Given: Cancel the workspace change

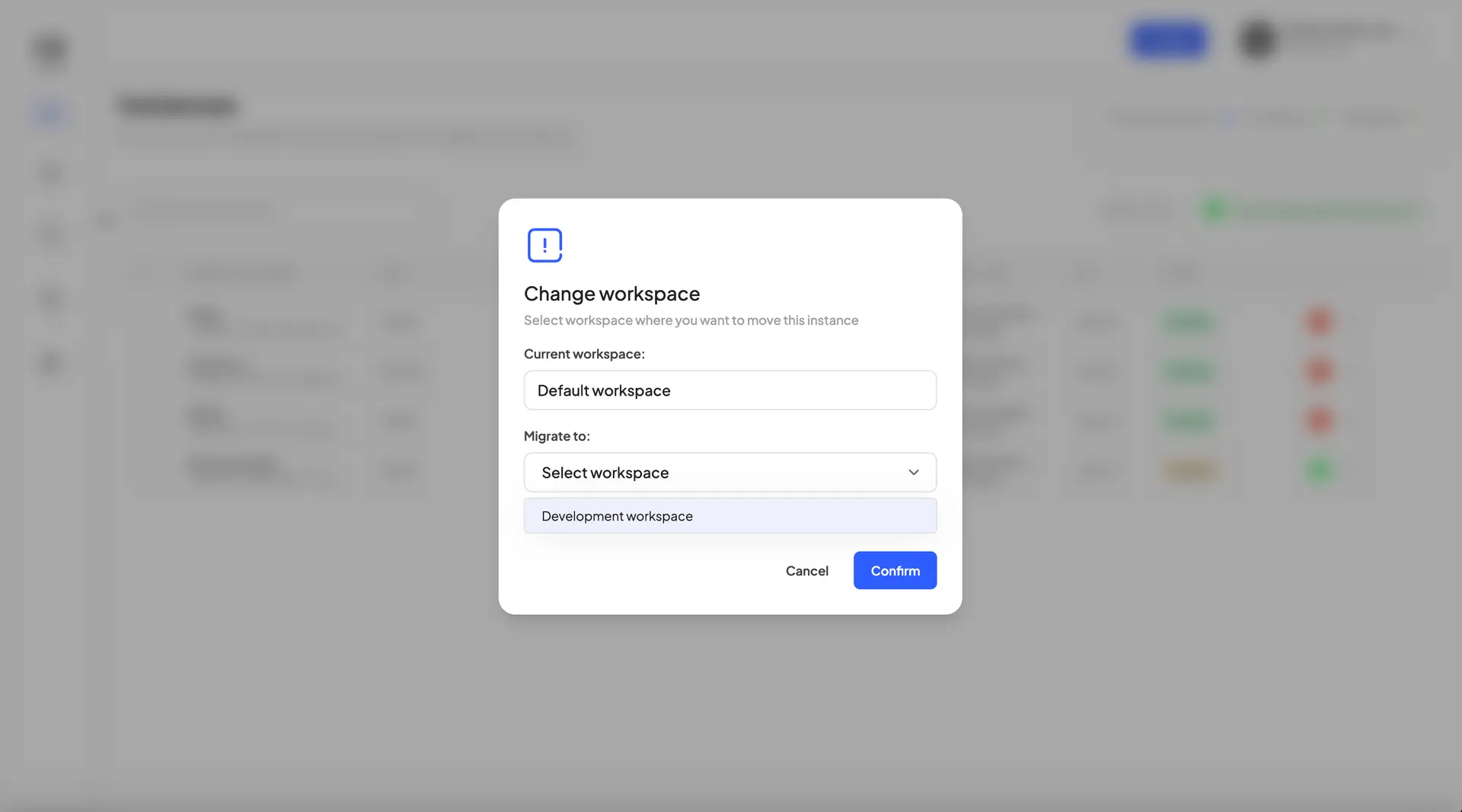Looking at the screenshot, I should 807,570.
